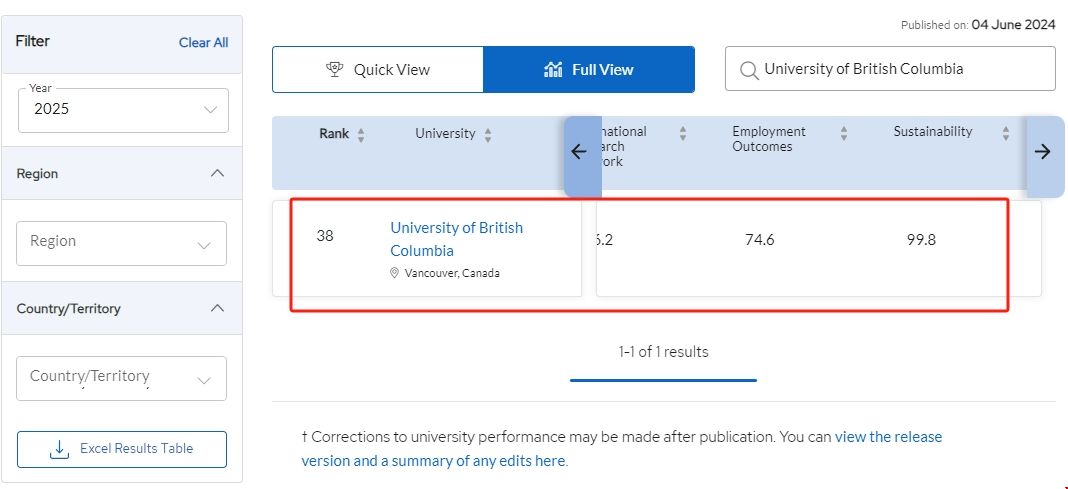Click the university search input field

(x=900, y=70)
